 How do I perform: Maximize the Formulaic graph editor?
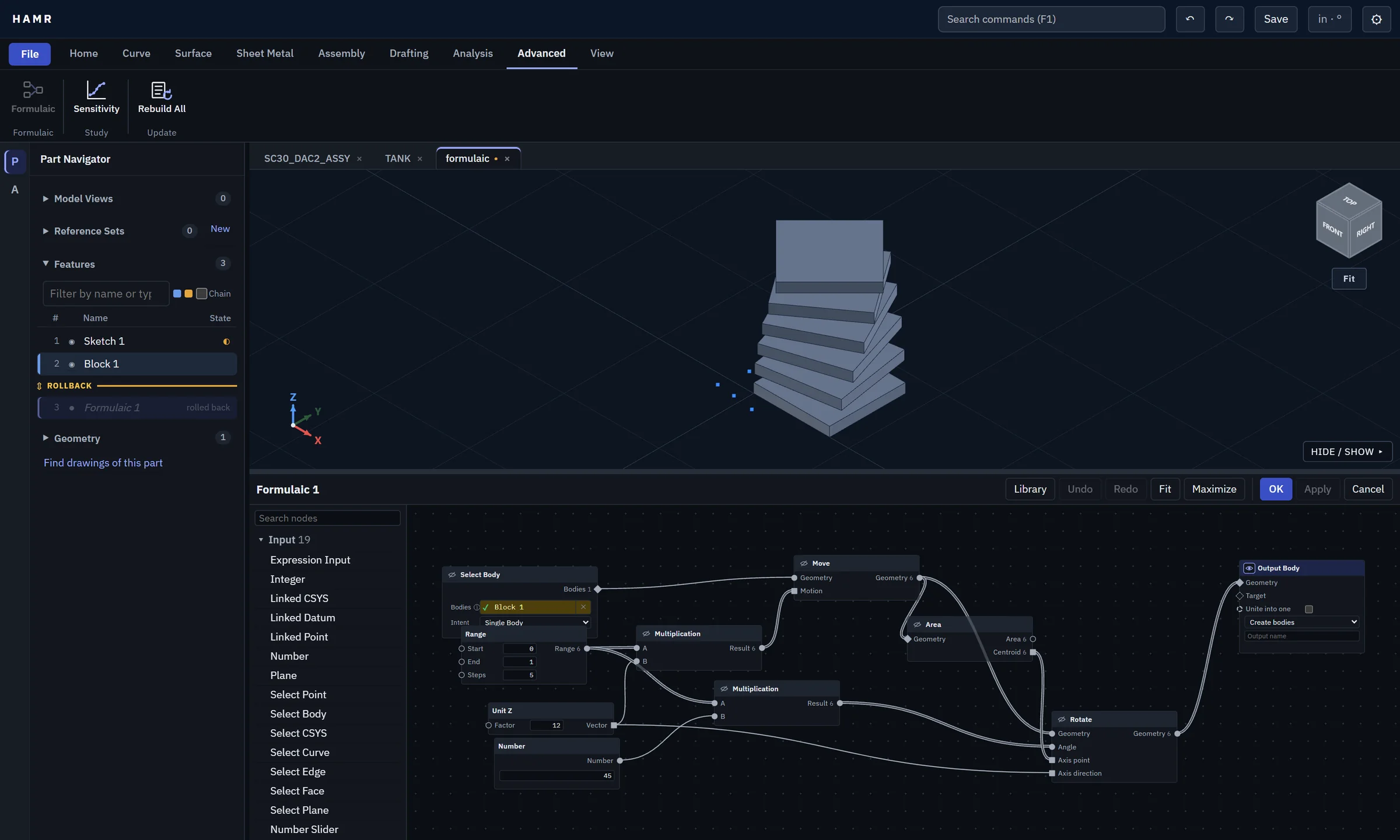pos(1214,489)
